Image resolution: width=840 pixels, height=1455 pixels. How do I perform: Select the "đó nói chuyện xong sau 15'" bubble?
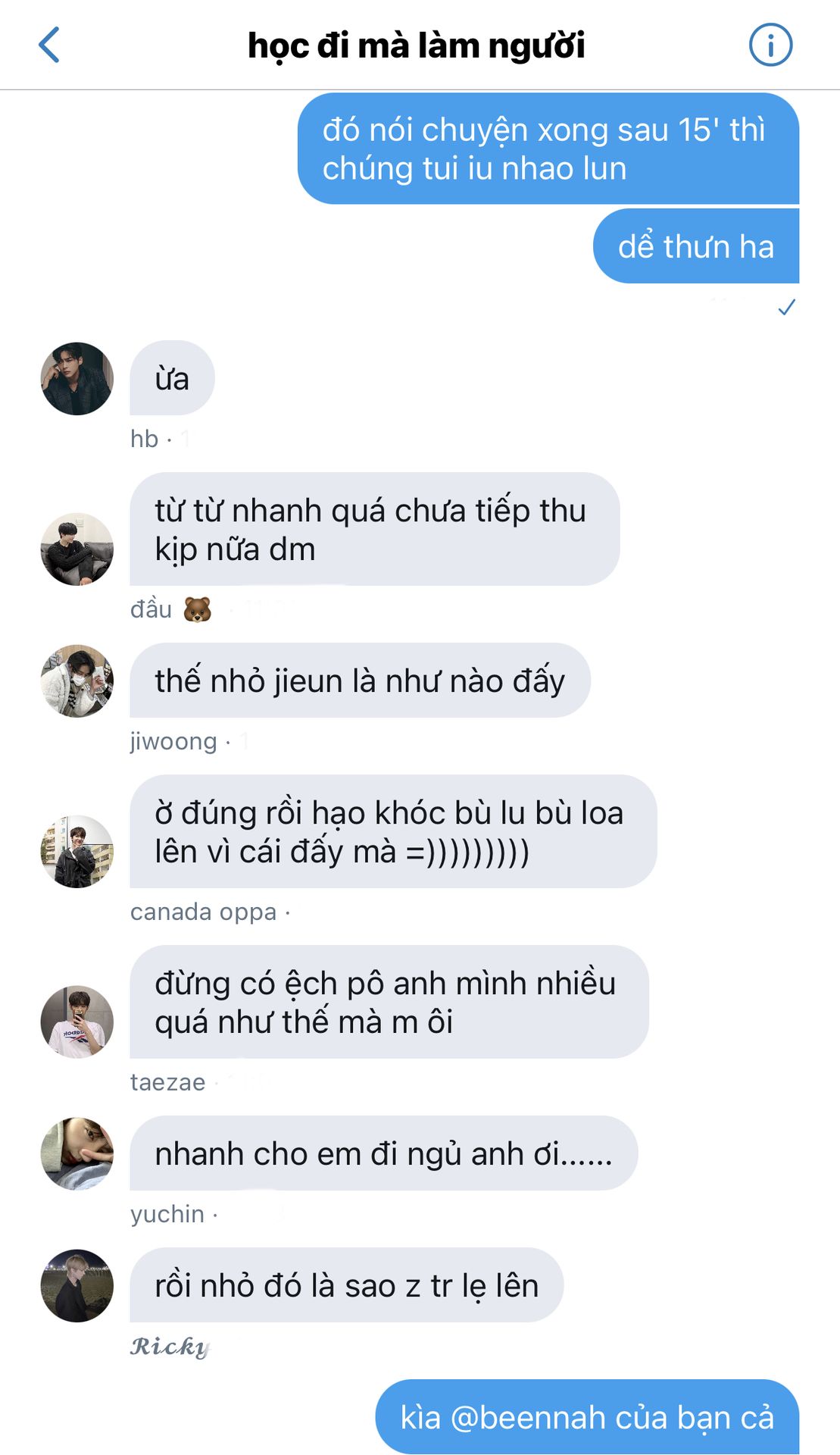(548, 149)
